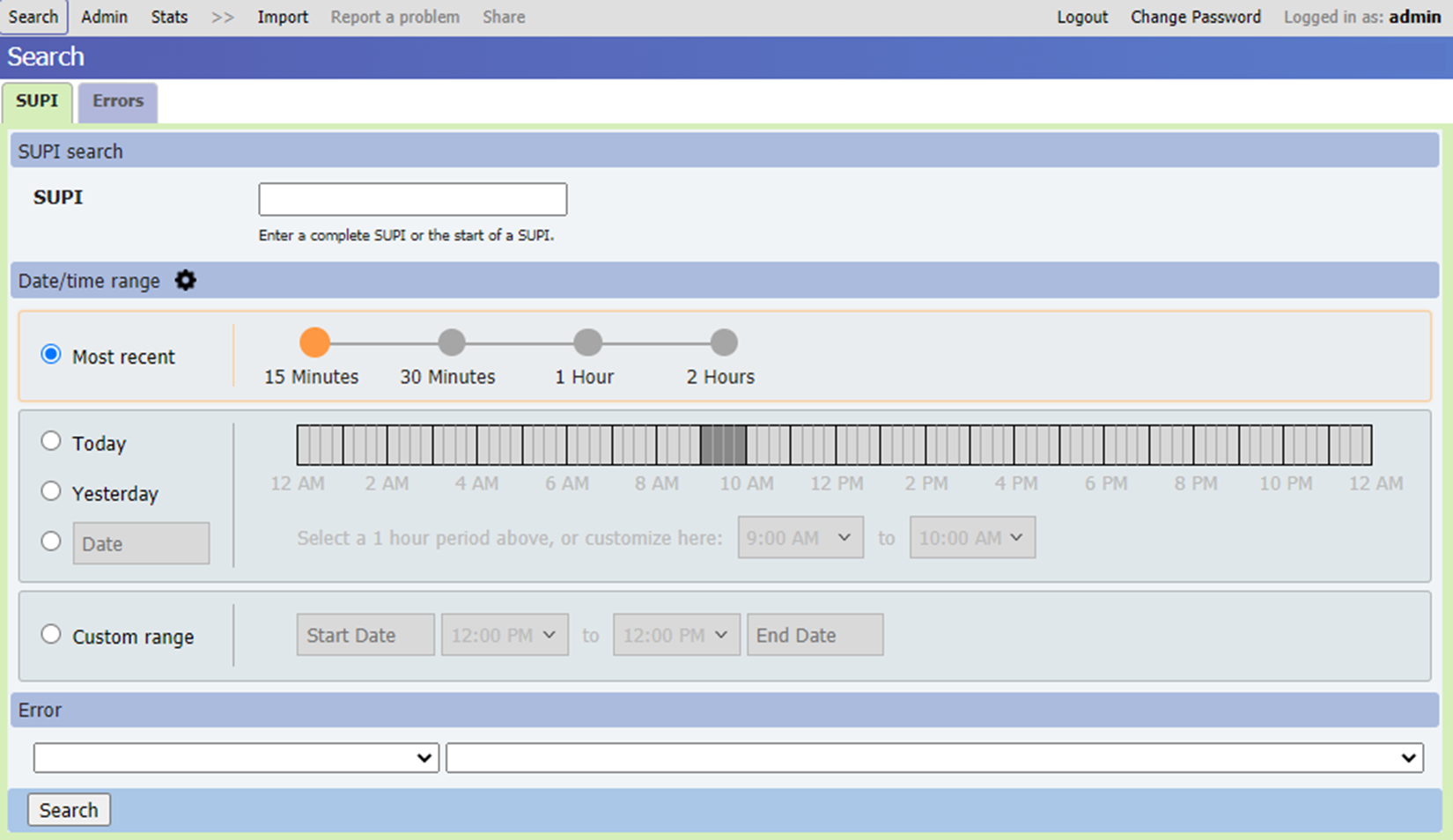Open the 9:00 AM time dropdown
The height and width of the screenshot is (840, 1453).
(800, 537)
